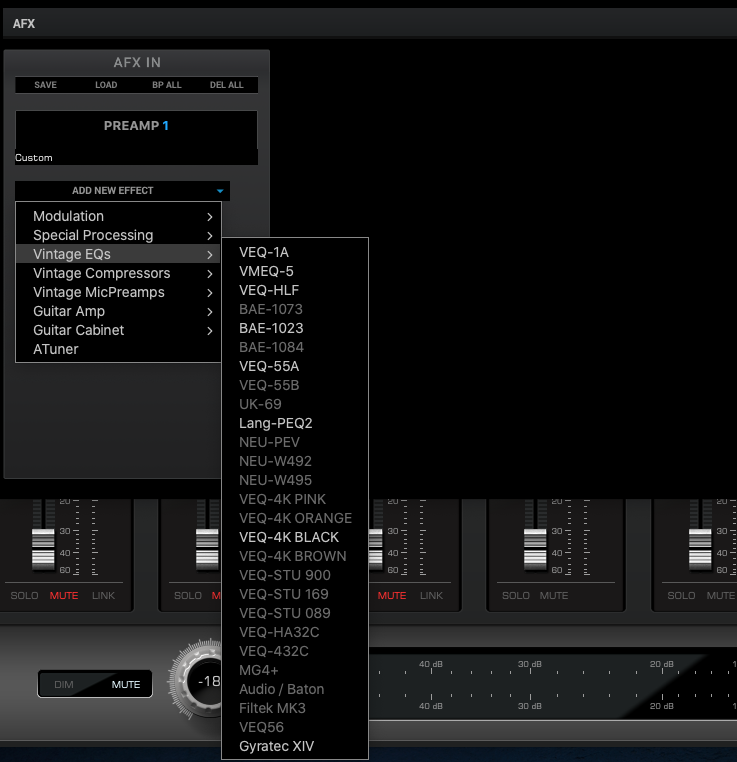Click the Vintage Compressors chevron arrow

click(210, 274)
